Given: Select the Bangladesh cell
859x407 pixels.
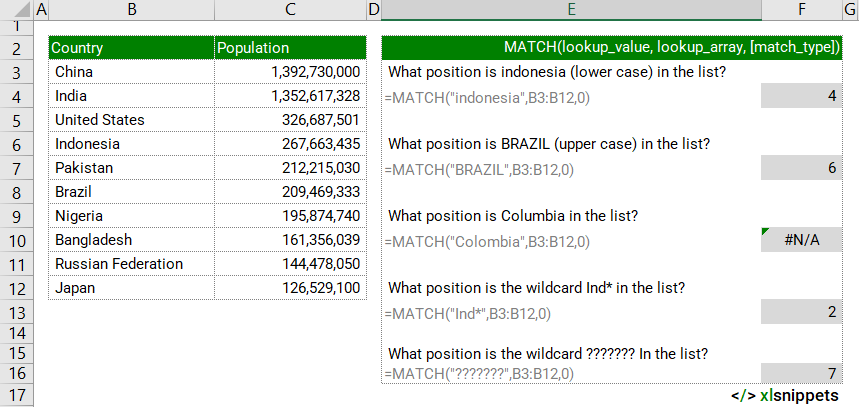Looking at the screenshot, I should coord(131,240).
